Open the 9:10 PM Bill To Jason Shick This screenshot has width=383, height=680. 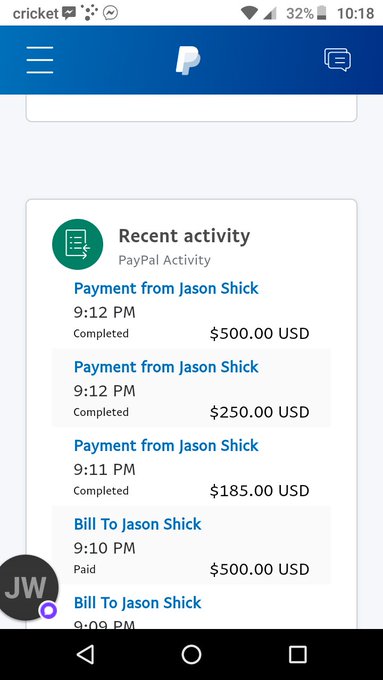(191, 545)
